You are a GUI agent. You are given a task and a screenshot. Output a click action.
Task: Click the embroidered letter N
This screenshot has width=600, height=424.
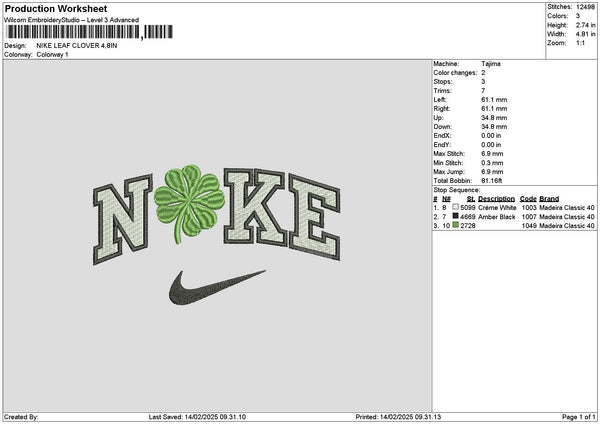tap(122, 219)
